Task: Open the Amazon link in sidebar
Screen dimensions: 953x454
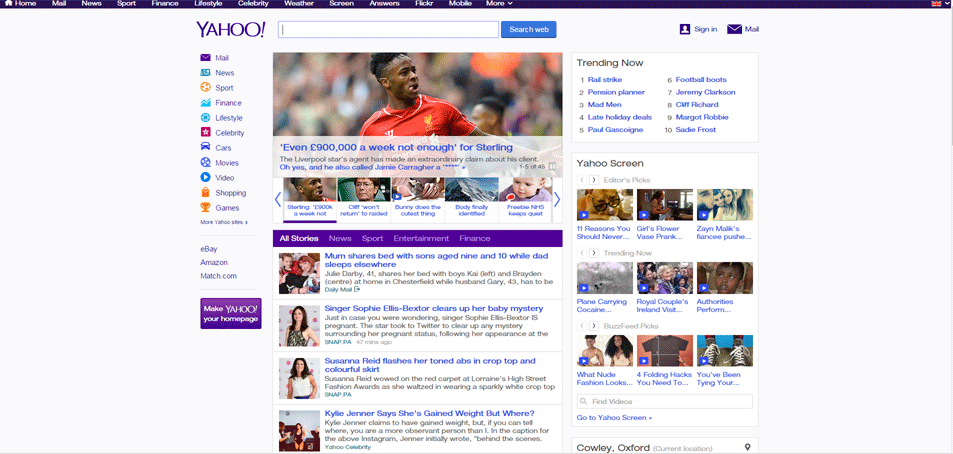Action: click(x=214, y=263)
